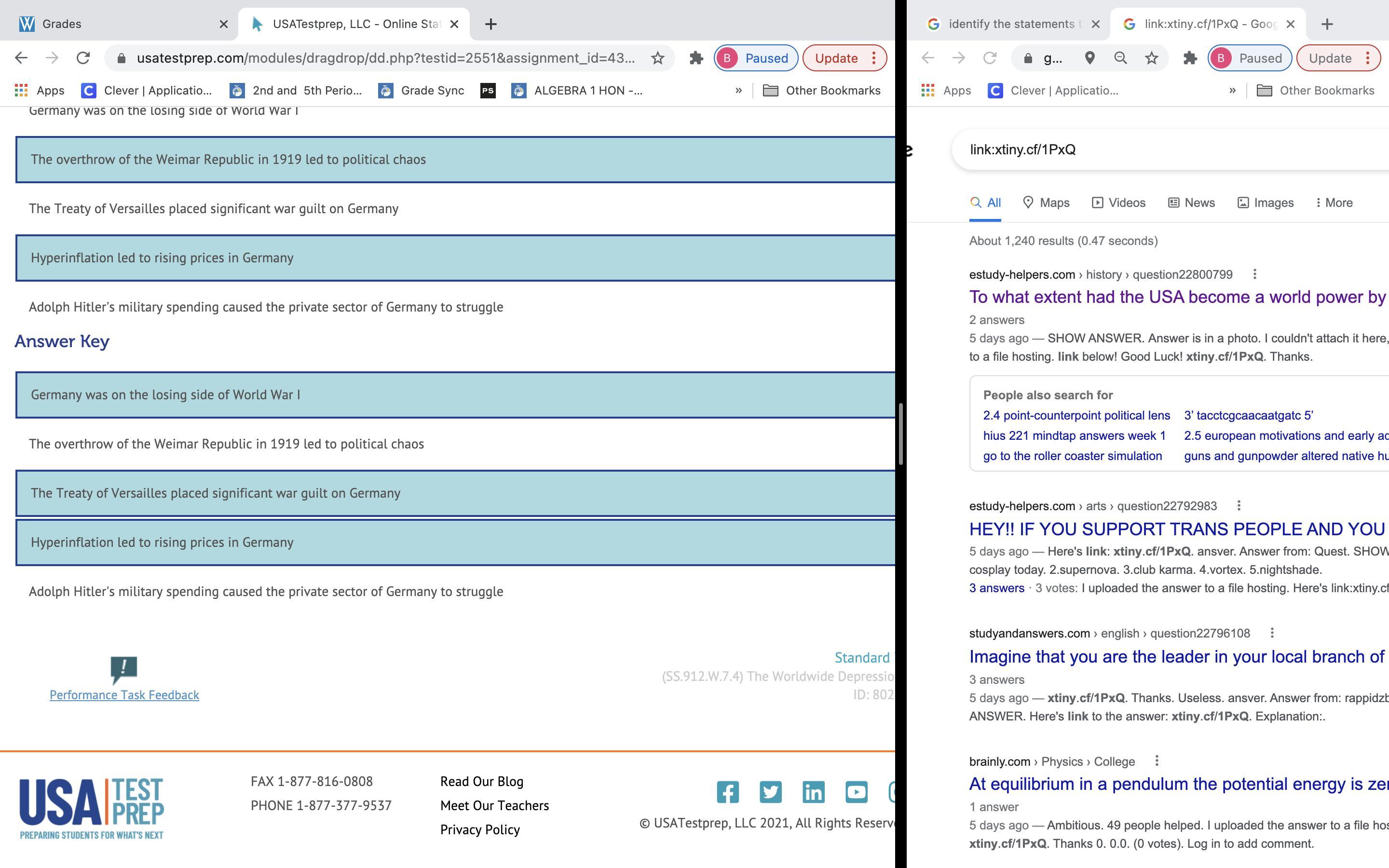1389x868 pixels.
Task: Click the Update button in left browser
Action: coord(836,58)
